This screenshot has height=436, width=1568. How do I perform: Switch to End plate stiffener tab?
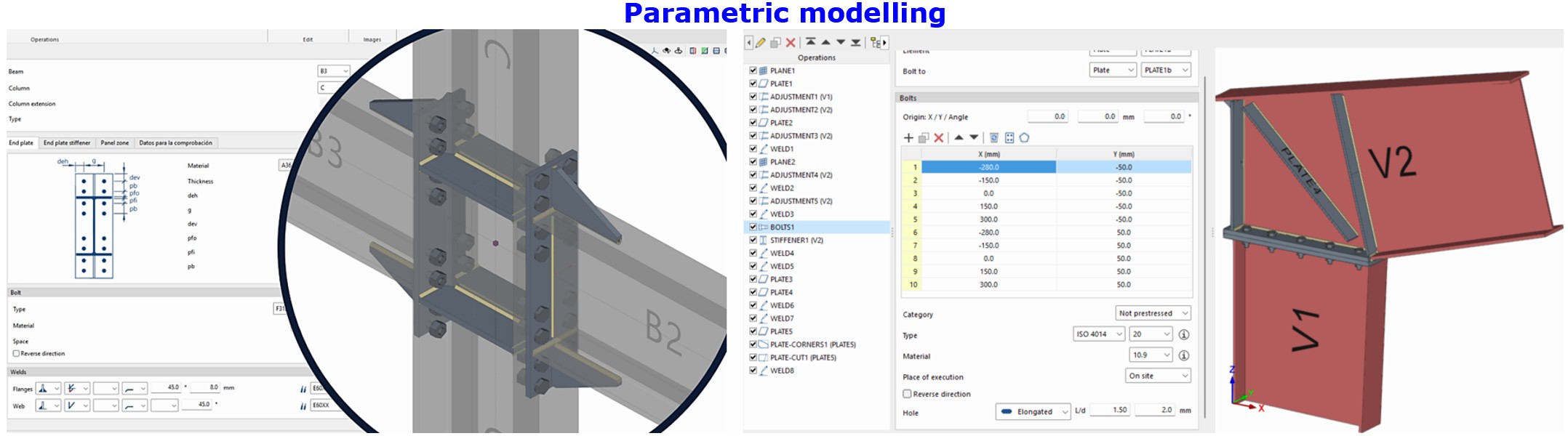pyautogui.click(x=67, y=143)
